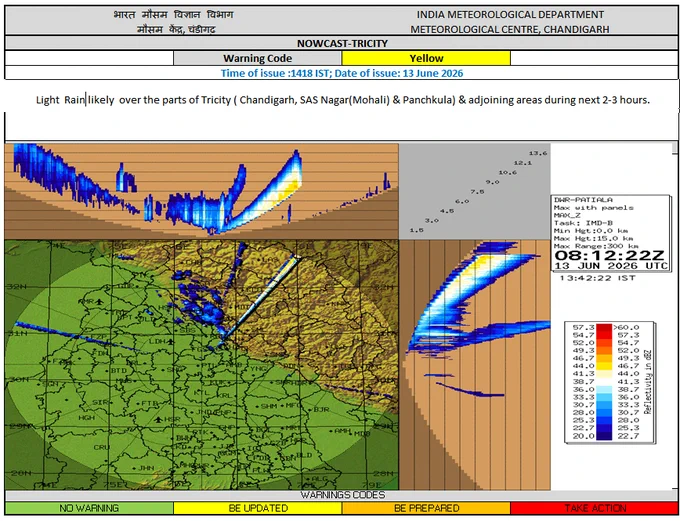Click INDIA METEOROLOGICAL DEPARTMENT heading
This screenshot has width=680, height=521.
click(510, 14)
